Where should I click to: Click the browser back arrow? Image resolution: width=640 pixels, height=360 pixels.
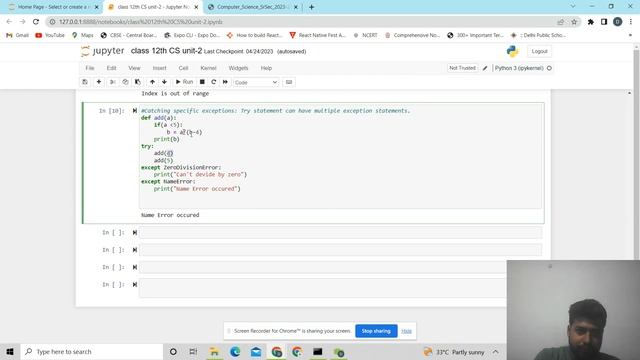tap(9, 22)
